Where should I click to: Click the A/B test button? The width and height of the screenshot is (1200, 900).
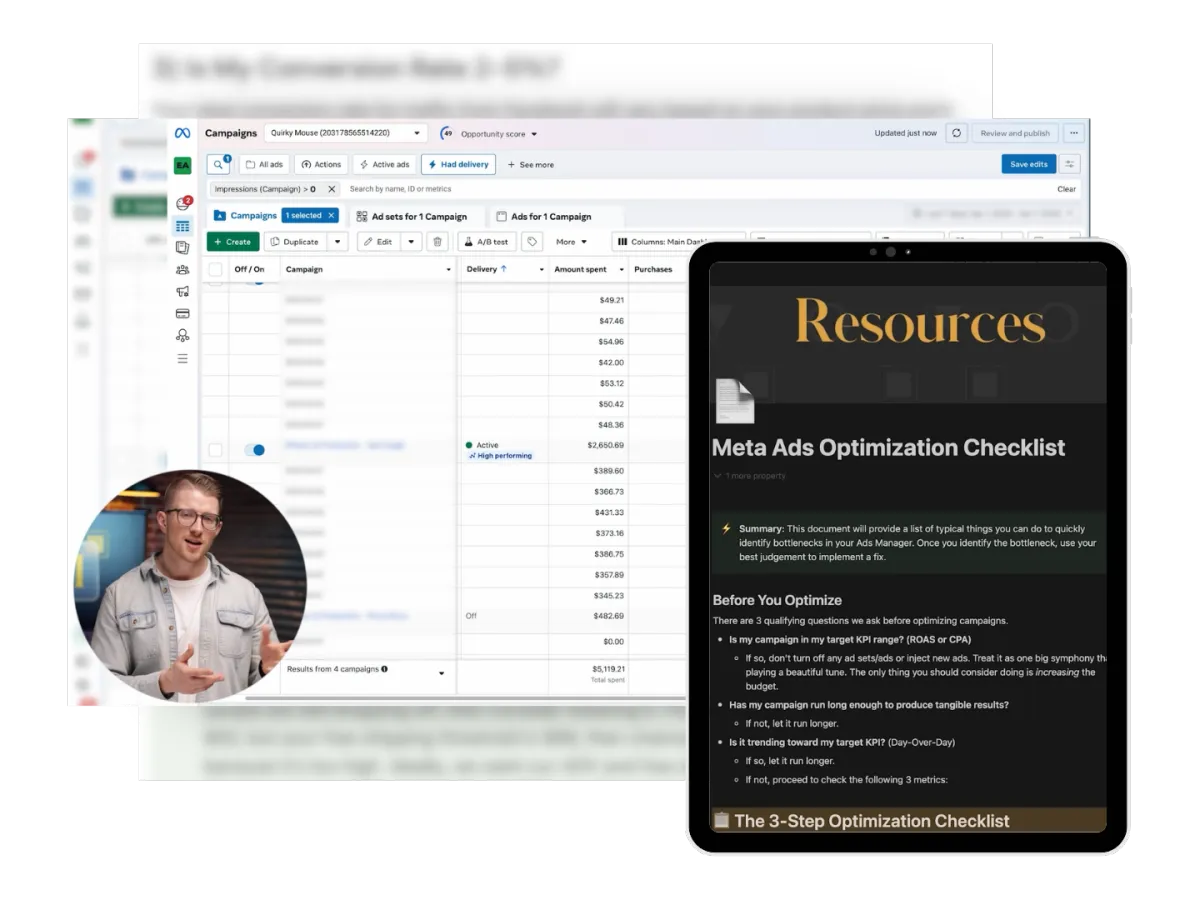pyautogui.click(x=487, y=241)
